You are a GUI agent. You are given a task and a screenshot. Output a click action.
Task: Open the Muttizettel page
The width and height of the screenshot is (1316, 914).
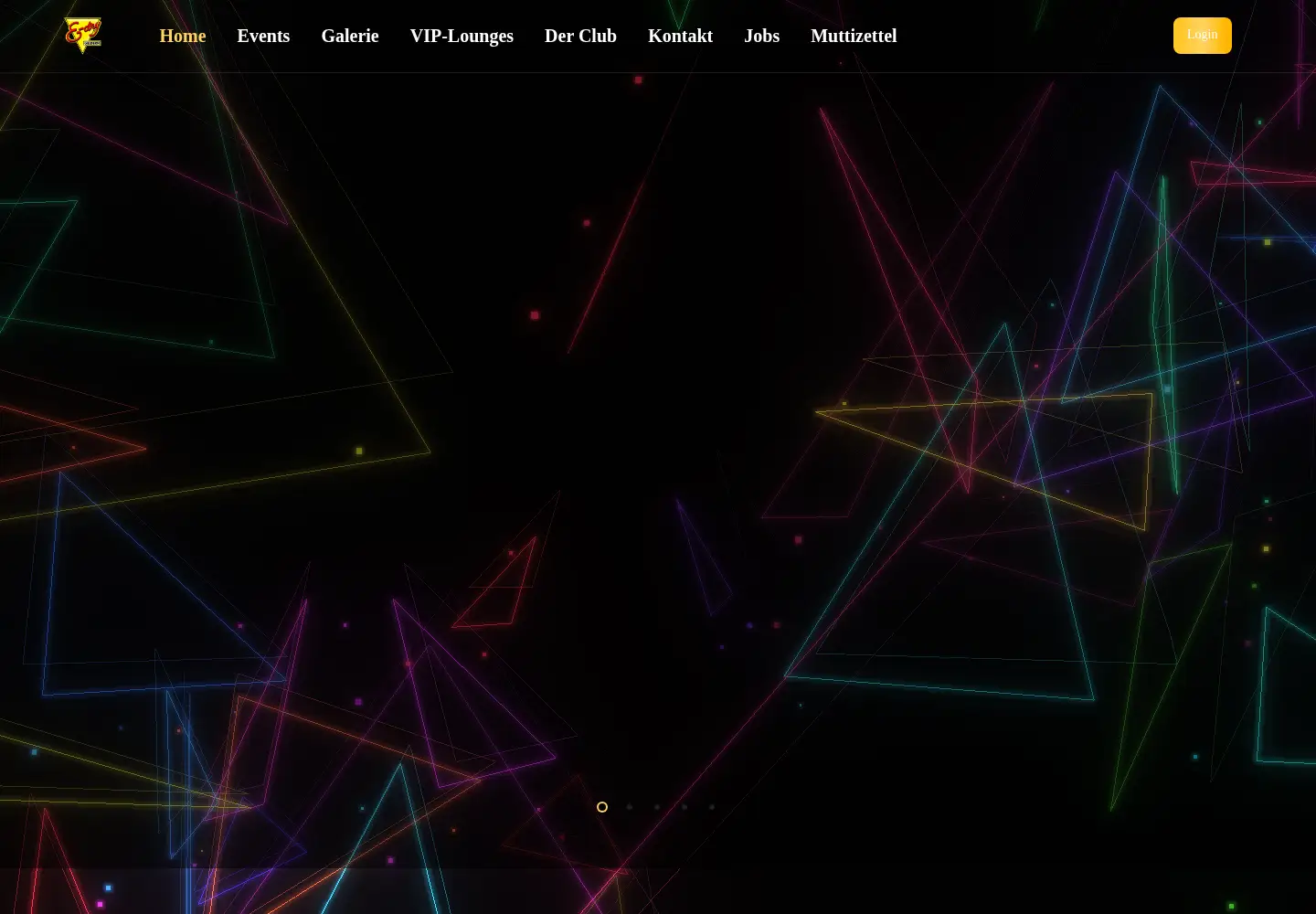pos(854,36)
